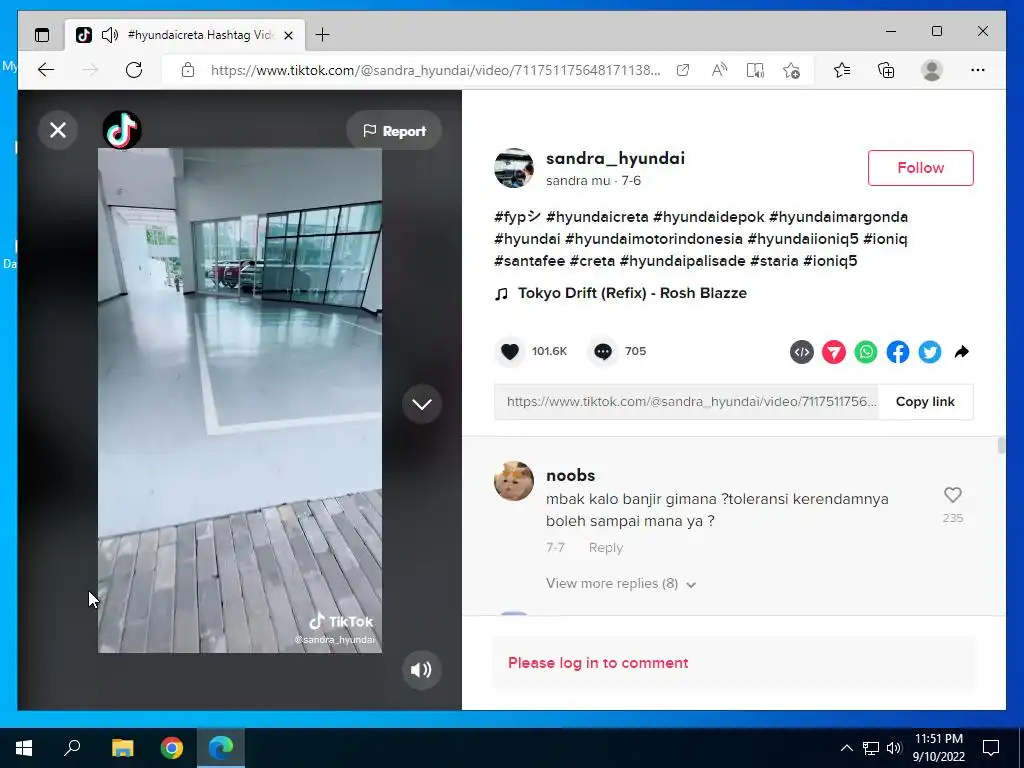Open the taskbar clock and date
The height and width of the screenshot is (768, 1024).
click(x=938, y=748)
